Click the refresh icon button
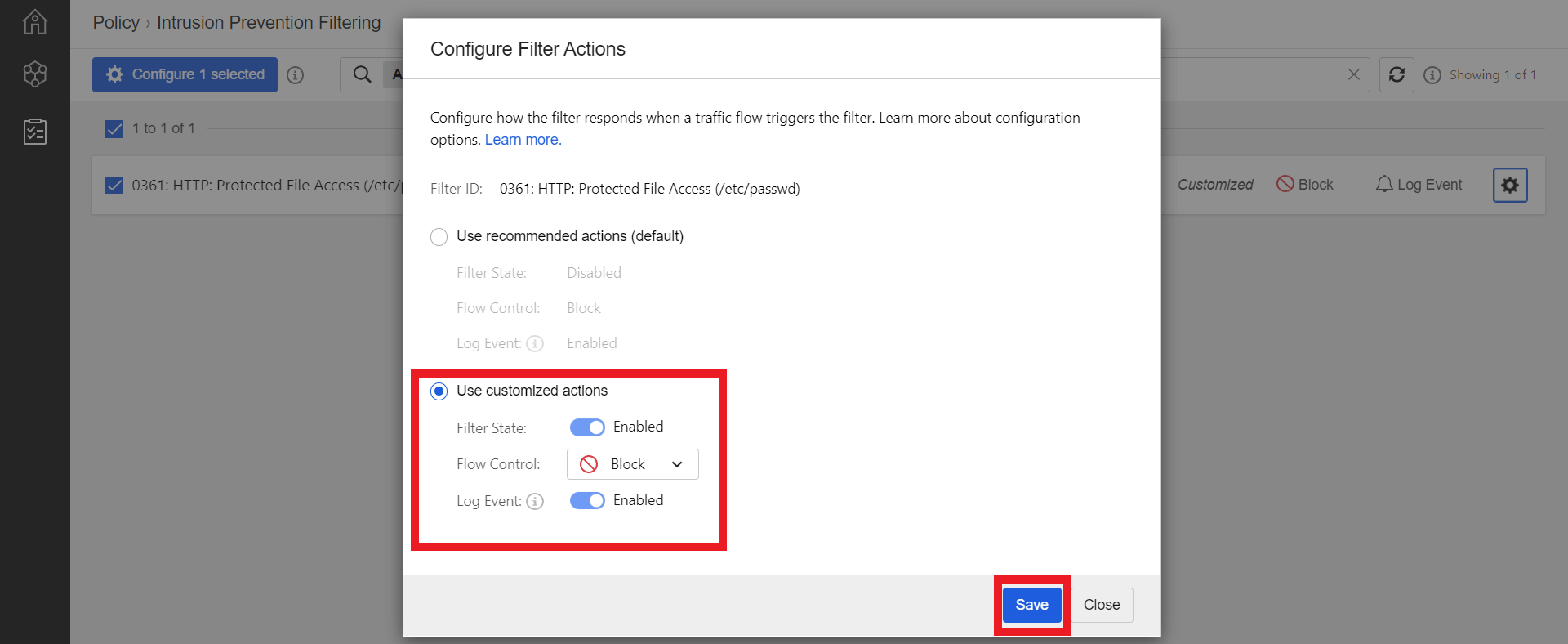The width and height of the screenshot is (1568, 644). coord(1396,74)
